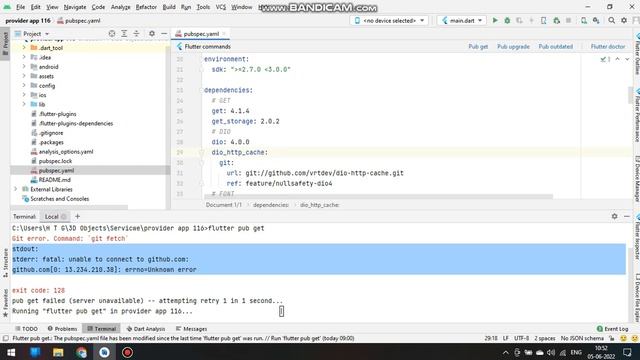Open the File menu
The width and height of the screenshot is (640, 360).
pos(20,7)
